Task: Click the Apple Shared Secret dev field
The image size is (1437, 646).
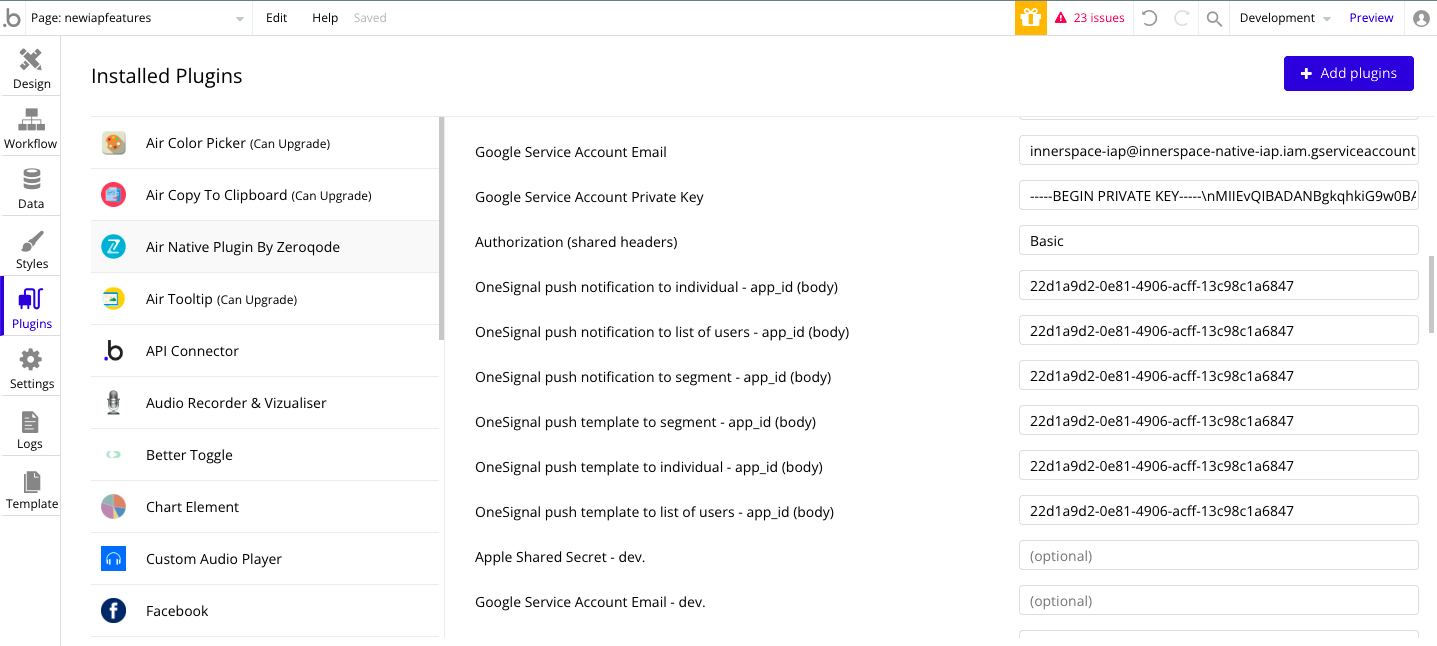Action: pos(1218,556)
